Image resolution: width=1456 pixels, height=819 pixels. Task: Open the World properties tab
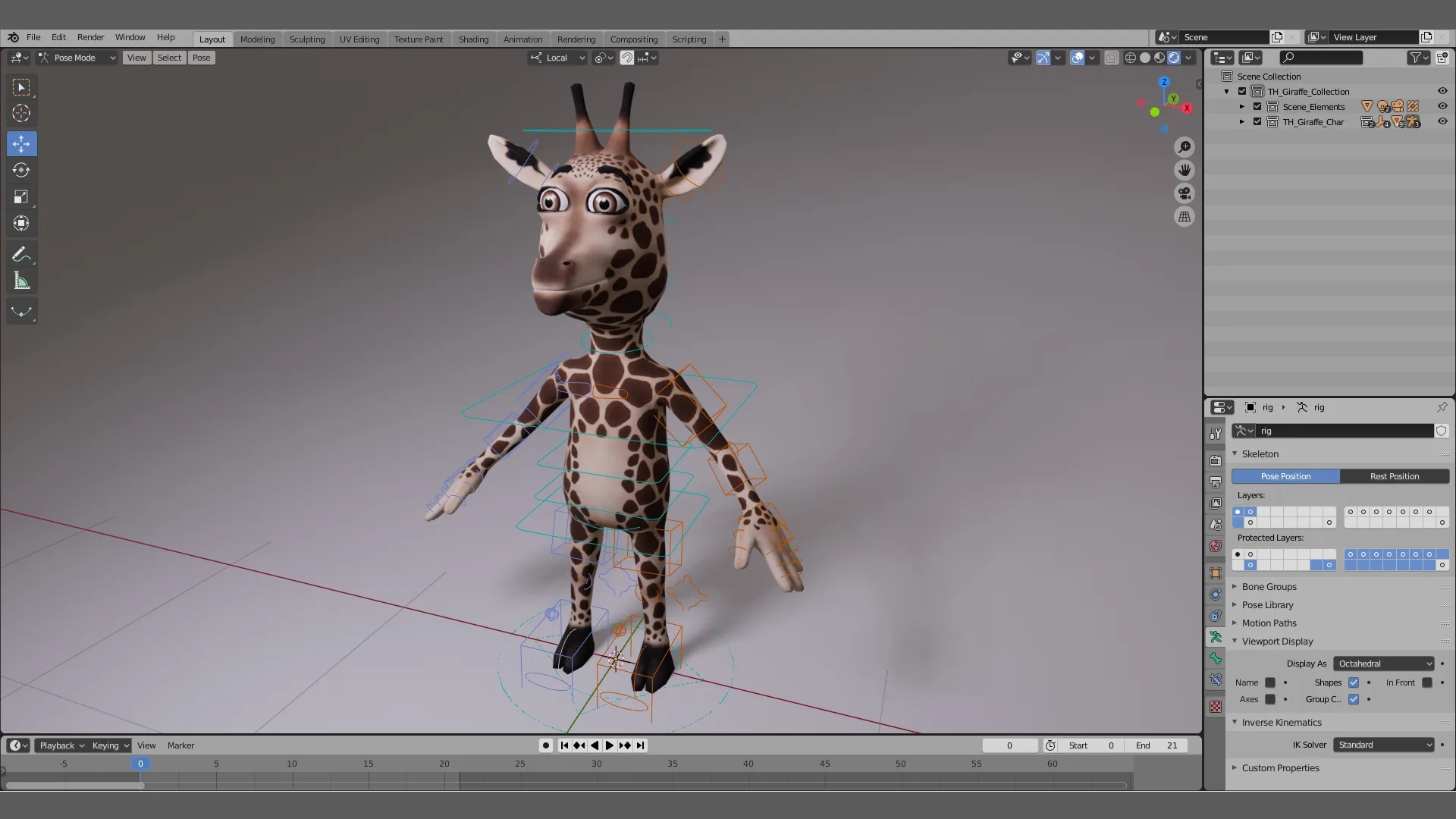[1216, 546]
